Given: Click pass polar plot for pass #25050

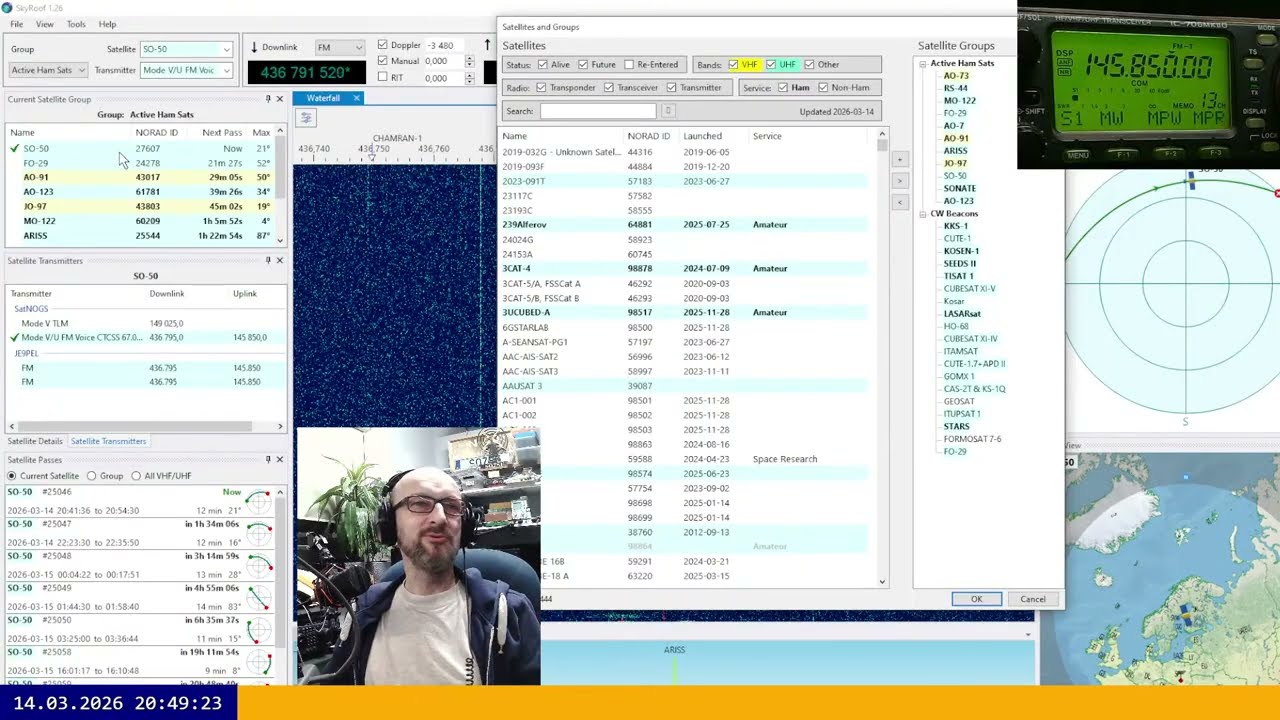Looking at the screenshot, I should [259, 630].
